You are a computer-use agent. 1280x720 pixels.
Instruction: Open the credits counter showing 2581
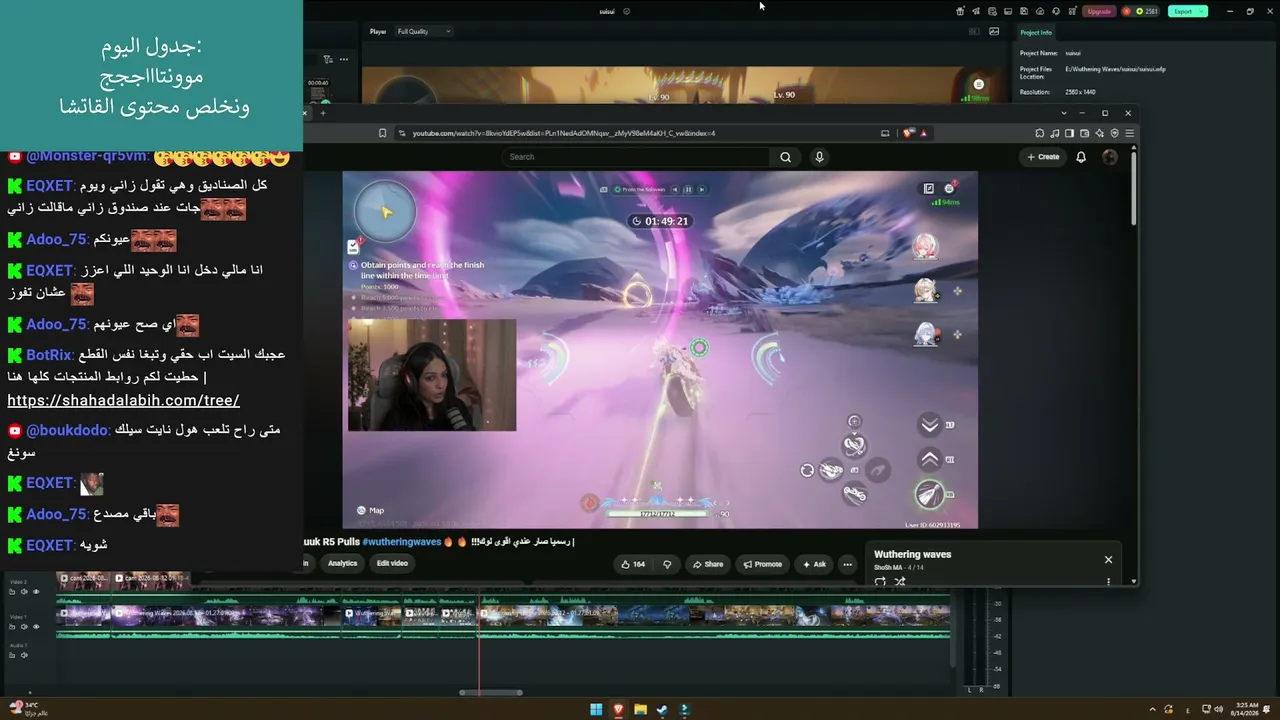pyautogui.click(x=1140, y=11)
